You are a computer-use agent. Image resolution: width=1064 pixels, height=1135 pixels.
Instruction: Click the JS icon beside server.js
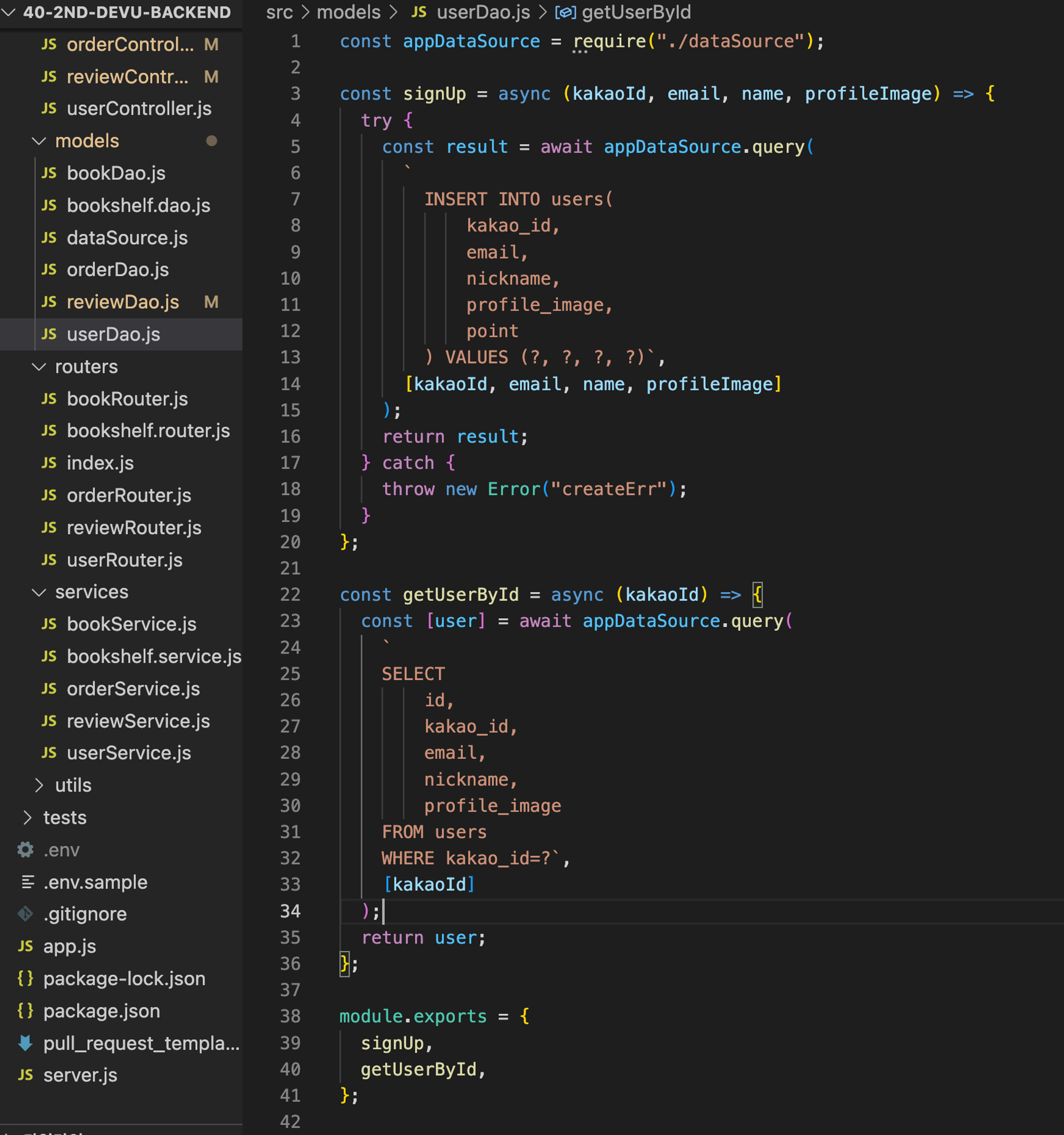coord(25,1075)
